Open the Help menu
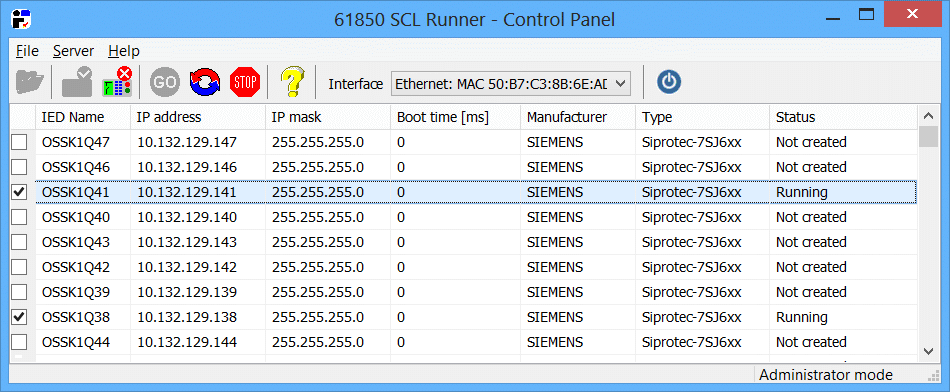This screenshot has width=950, height=392. point(124,51)
